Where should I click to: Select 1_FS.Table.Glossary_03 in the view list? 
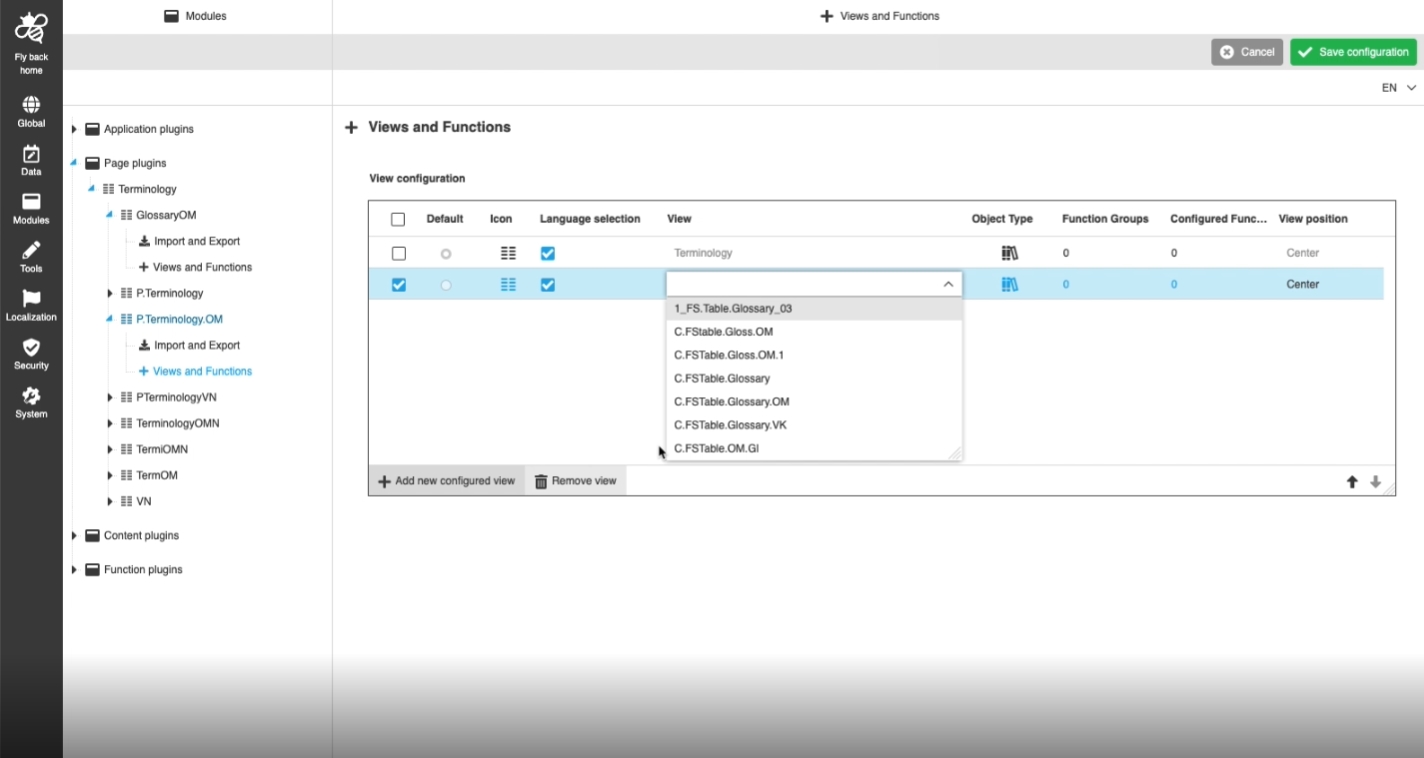[733, 309]
